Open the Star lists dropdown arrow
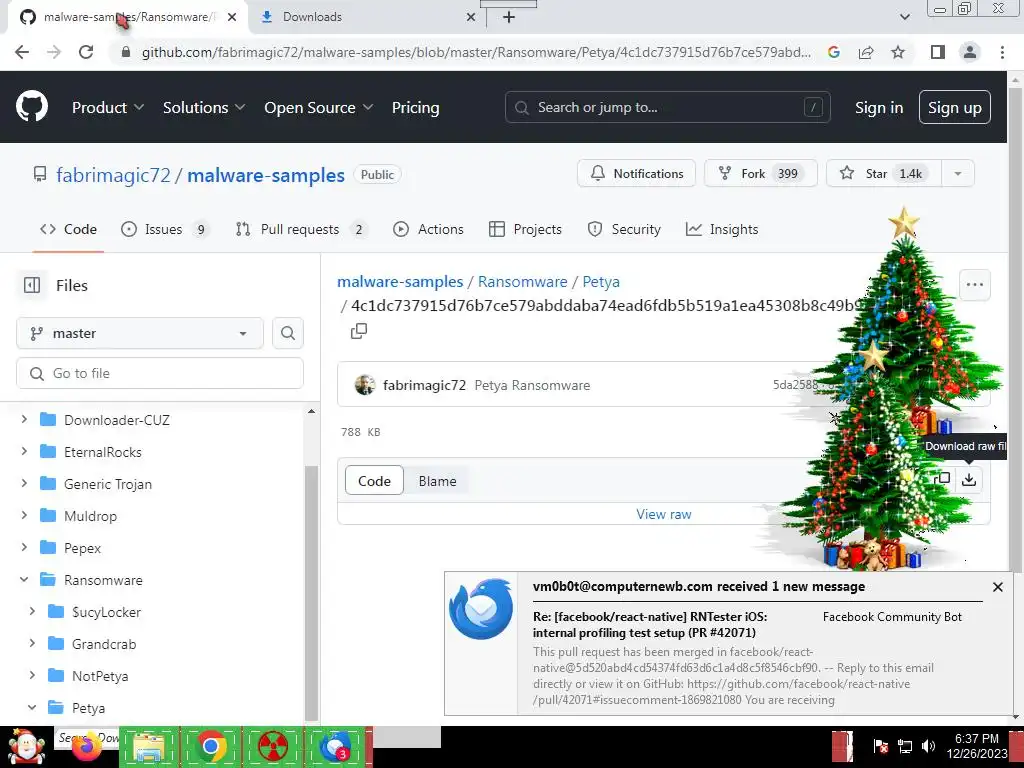Image resolution: width=1024 pixels, height=768 pixels. (x=957, y=174)
